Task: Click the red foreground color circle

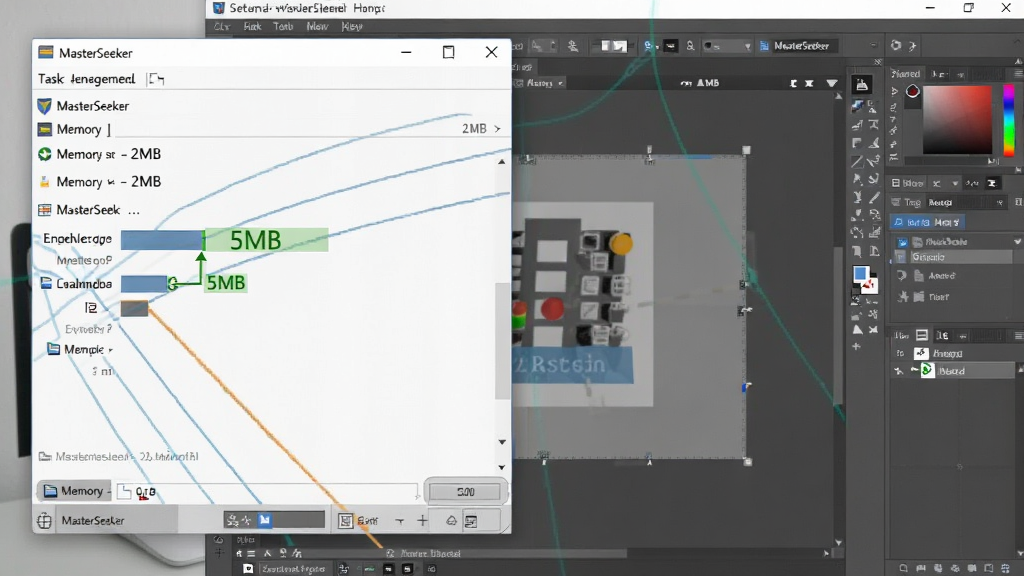Action: (x=912, y=91)
